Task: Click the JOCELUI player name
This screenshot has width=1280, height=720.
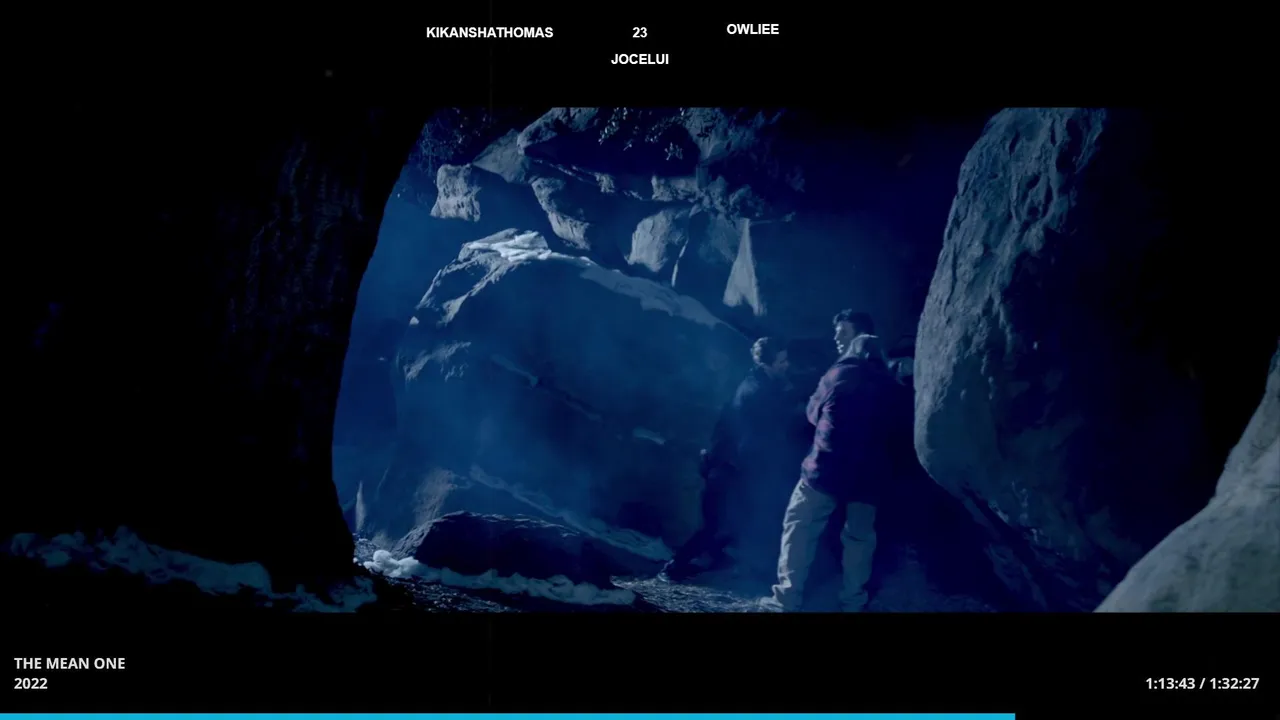Action: click(640, 60)
